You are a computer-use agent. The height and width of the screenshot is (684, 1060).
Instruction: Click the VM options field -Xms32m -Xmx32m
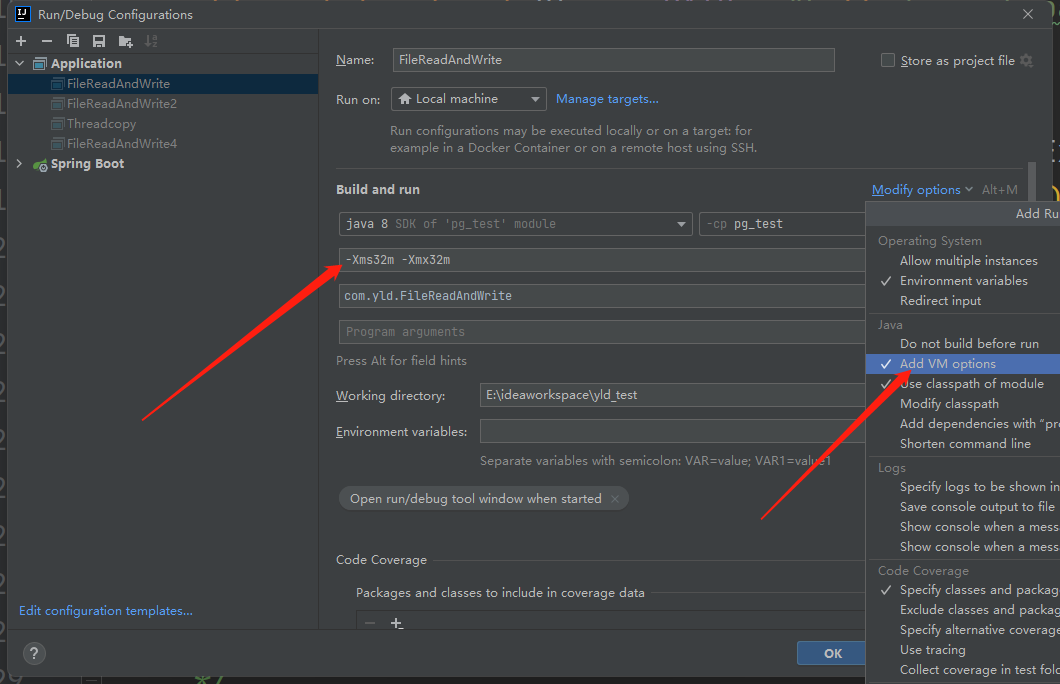[x=602, y=260]
